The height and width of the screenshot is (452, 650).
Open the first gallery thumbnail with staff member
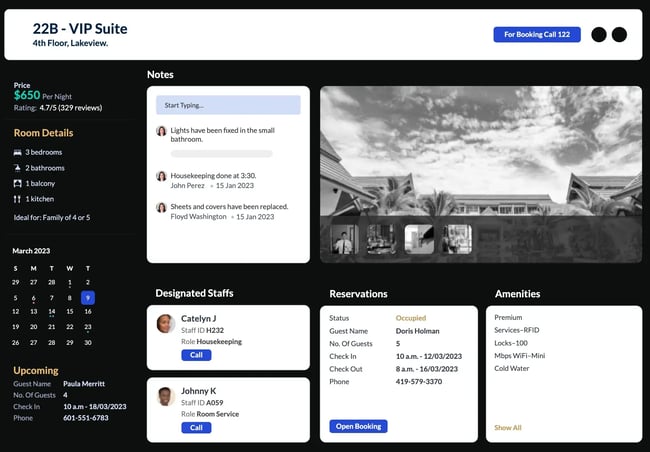(344, 238)
